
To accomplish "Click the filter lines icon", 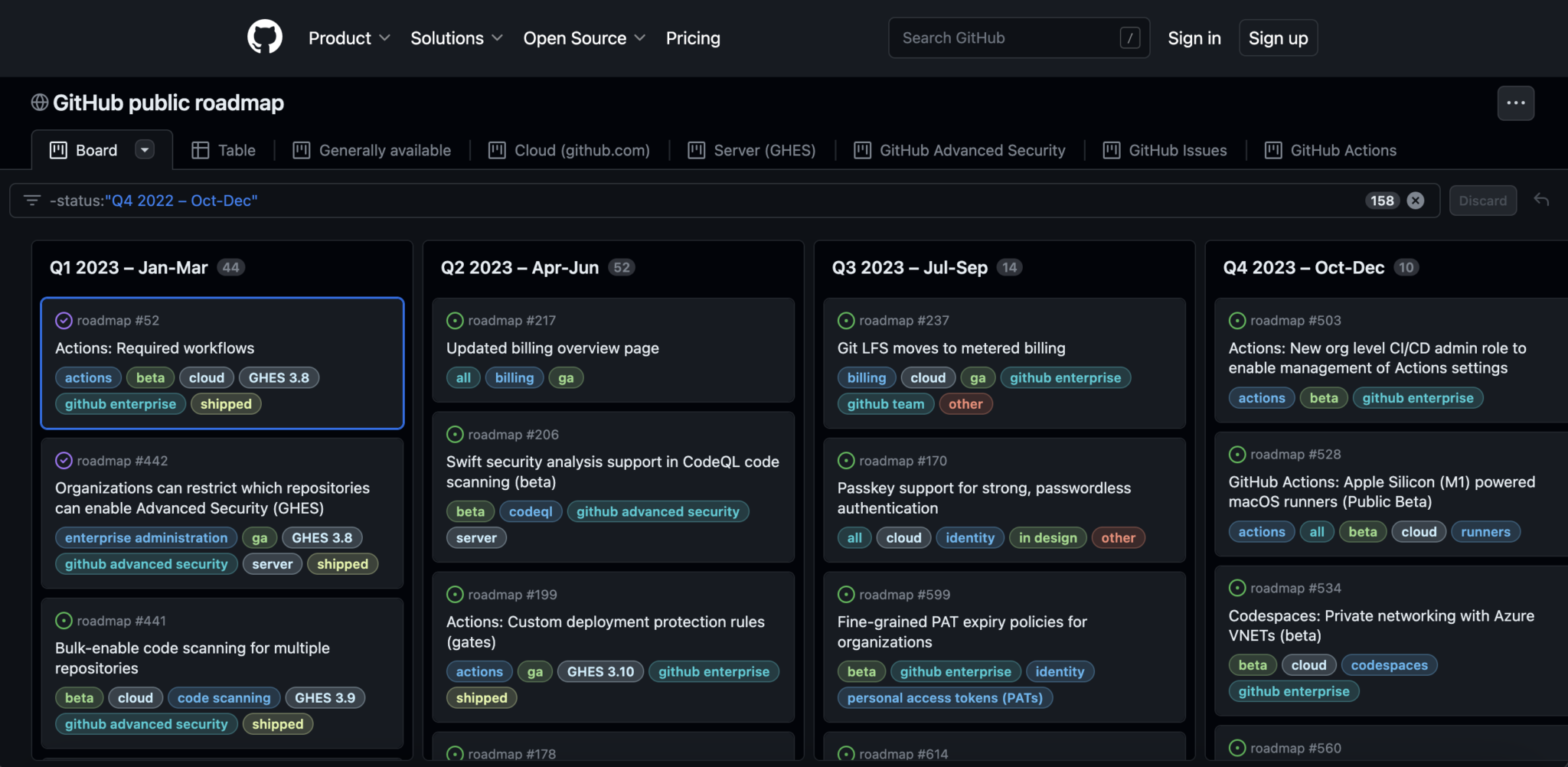I will (32, 201).
